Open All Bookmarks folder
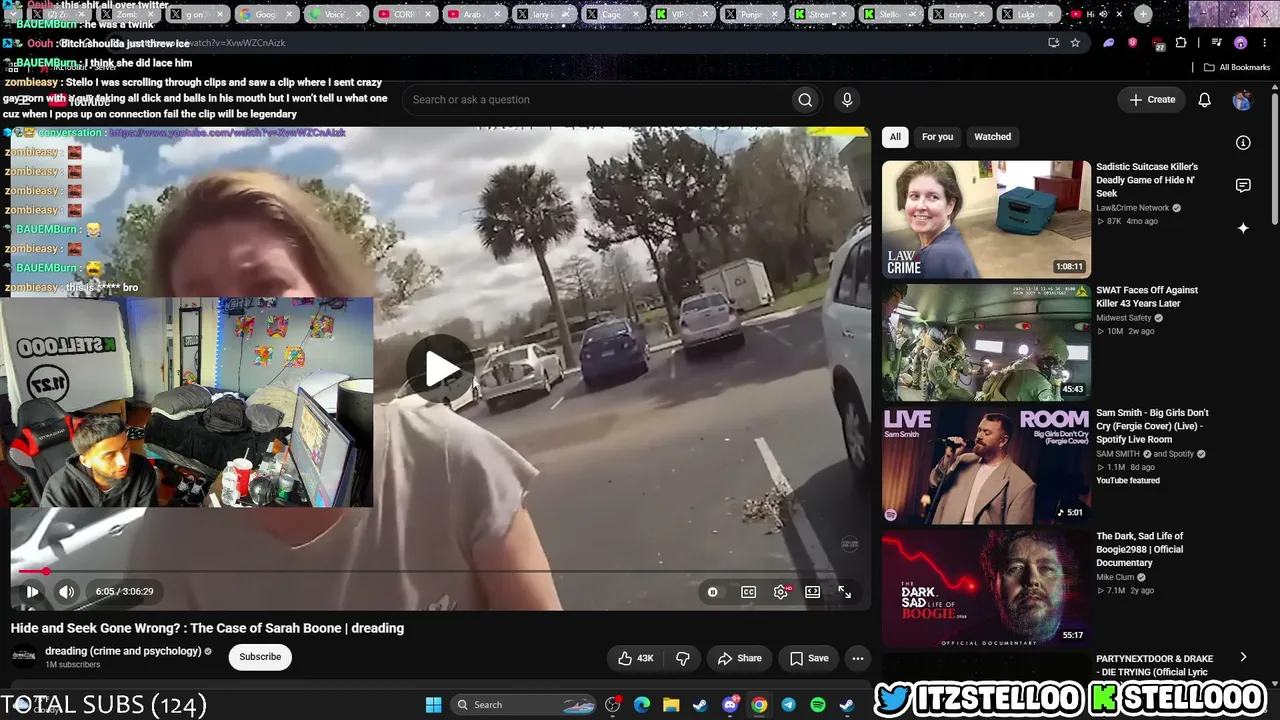The width and height of the screenshot is (1280, 720). 1236,67
